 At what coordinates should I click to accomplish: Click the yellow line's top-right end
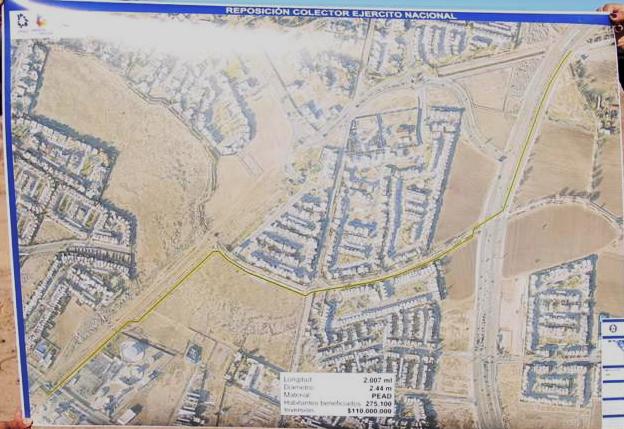pos(571,50)
